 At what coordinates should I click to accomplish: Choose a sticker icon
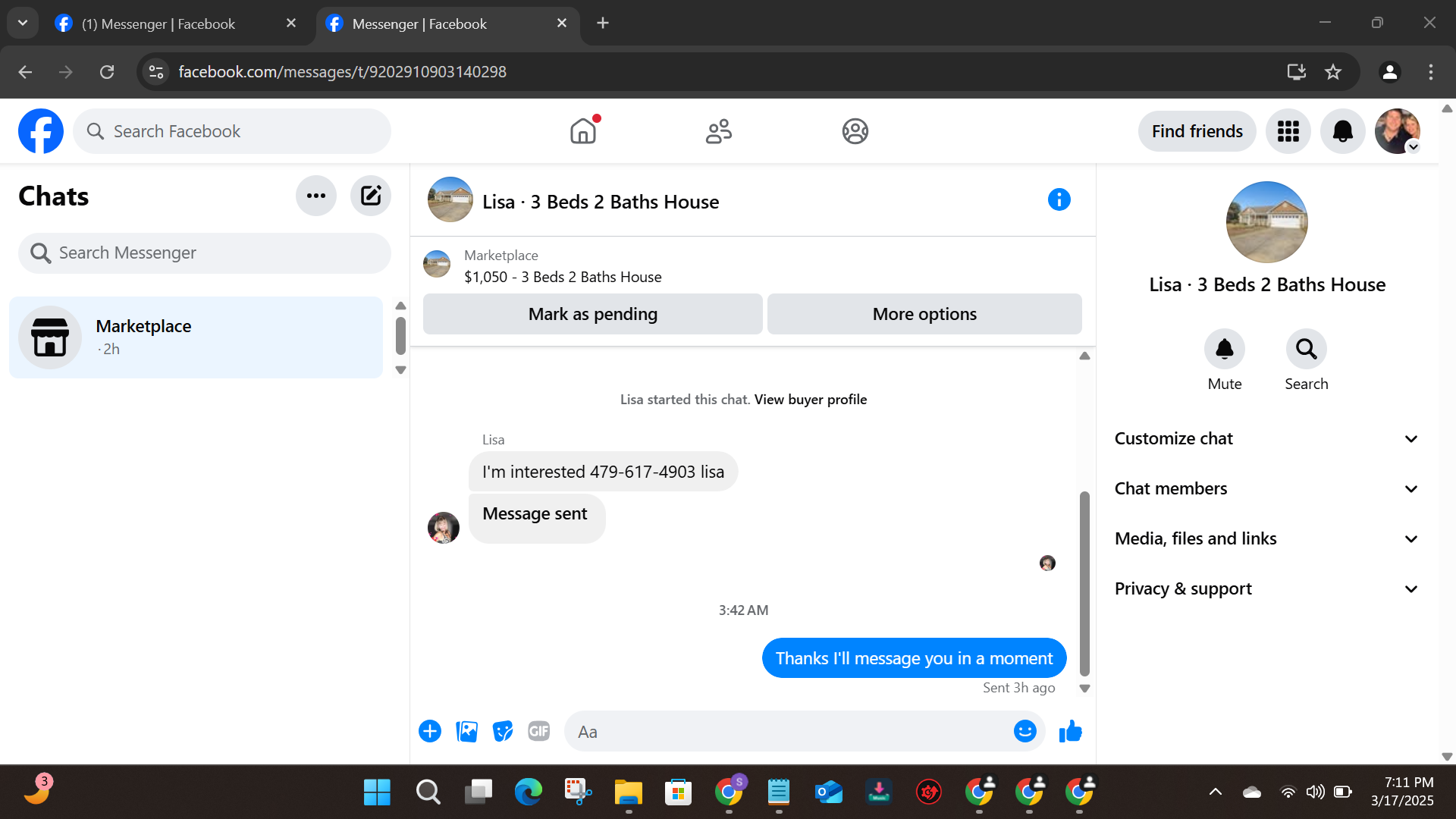[x=503, y=731]
